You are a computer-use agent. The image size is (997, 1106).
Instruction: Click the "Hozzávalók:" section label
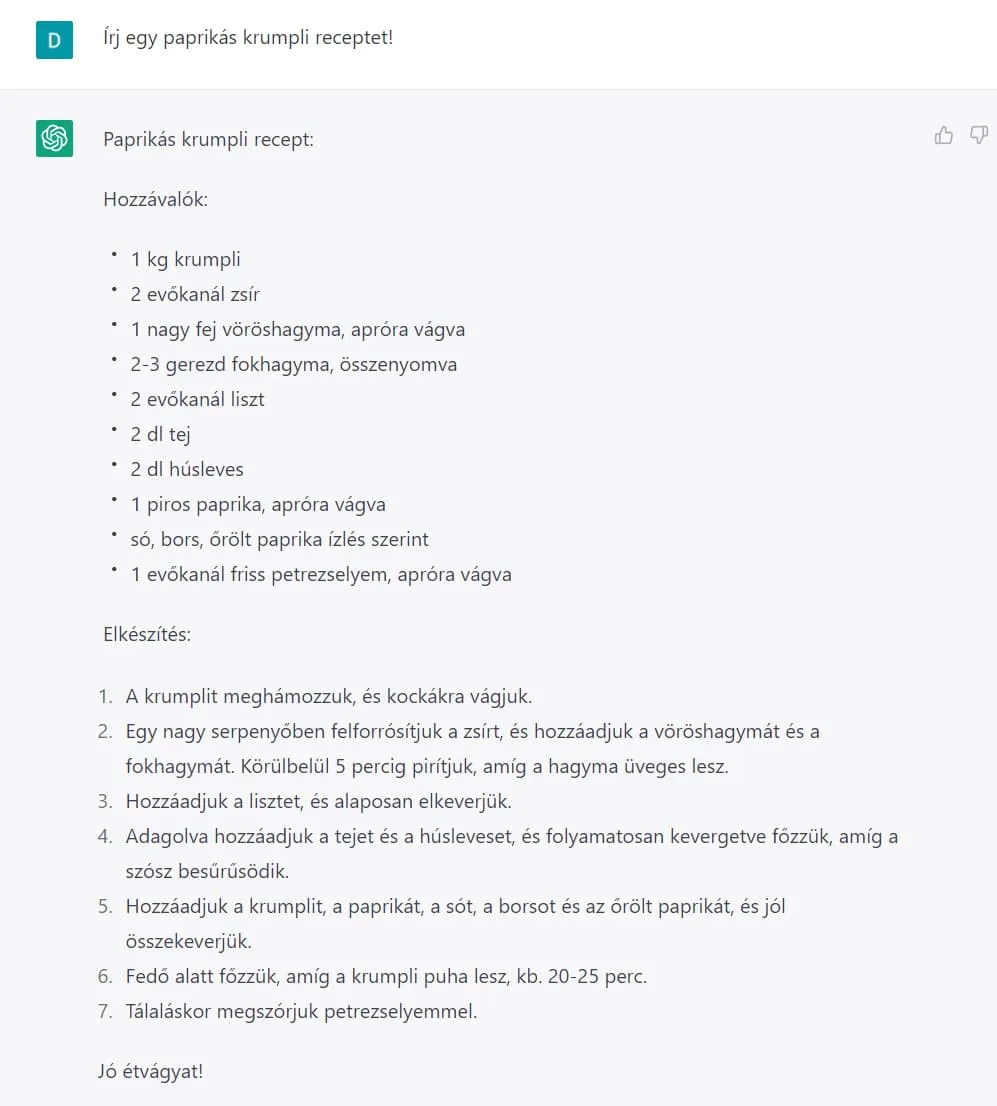pos(155,199)
